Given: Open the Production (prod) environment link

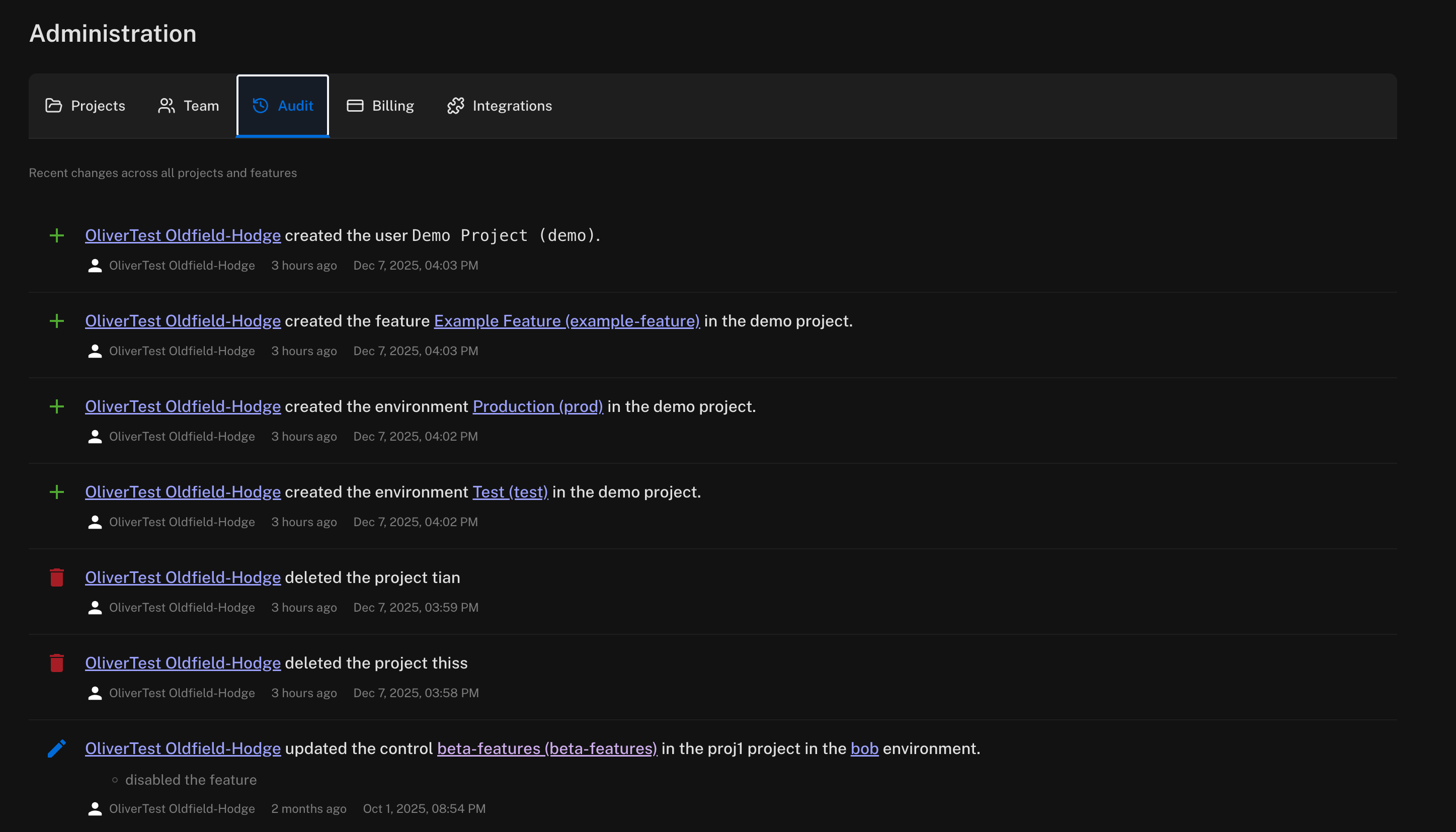Looking at the screenshot, I should coord(537,407).
